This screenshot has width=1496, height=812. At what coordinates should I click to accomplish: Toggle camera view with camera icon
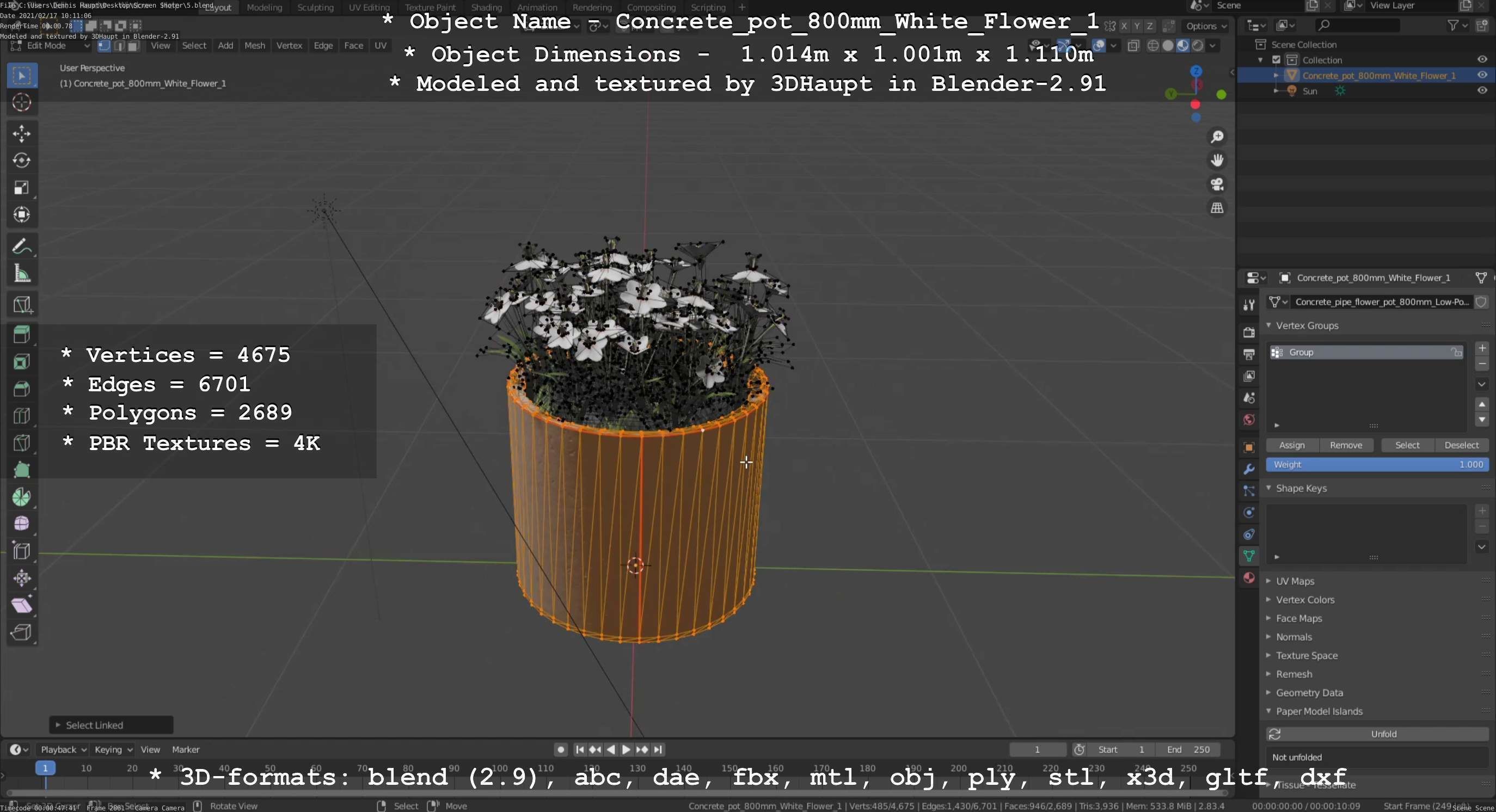click(x=1217, y=184)
